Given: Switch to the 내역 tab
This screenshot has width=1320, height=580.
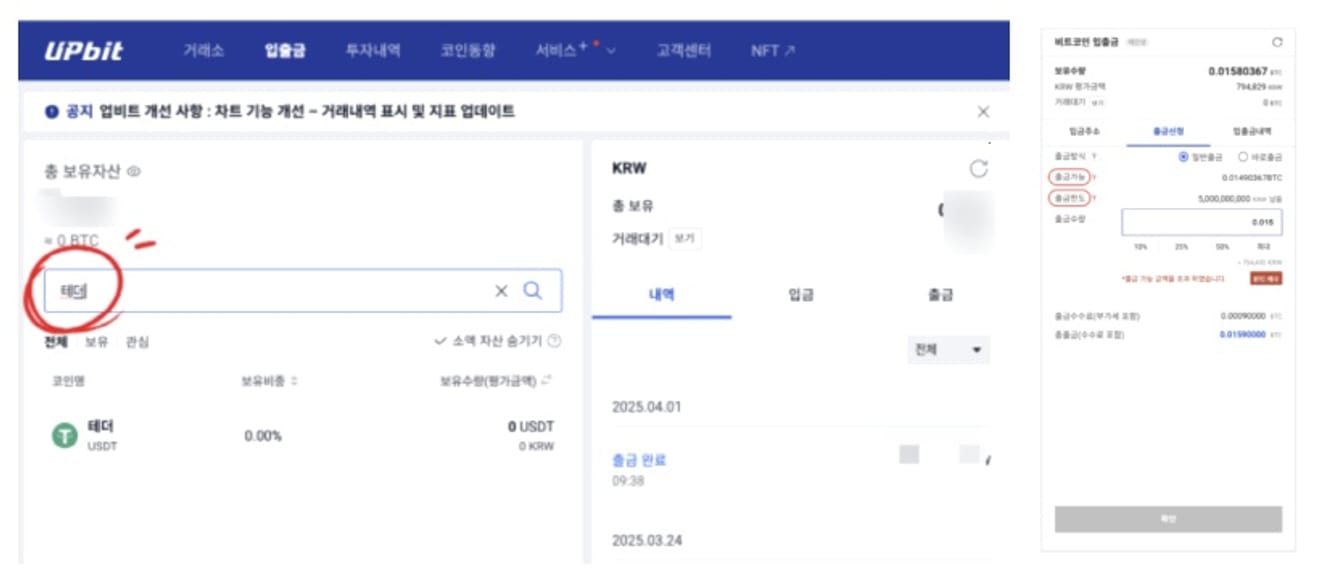Looking at the screenshot, I should (x=661, y=294).
